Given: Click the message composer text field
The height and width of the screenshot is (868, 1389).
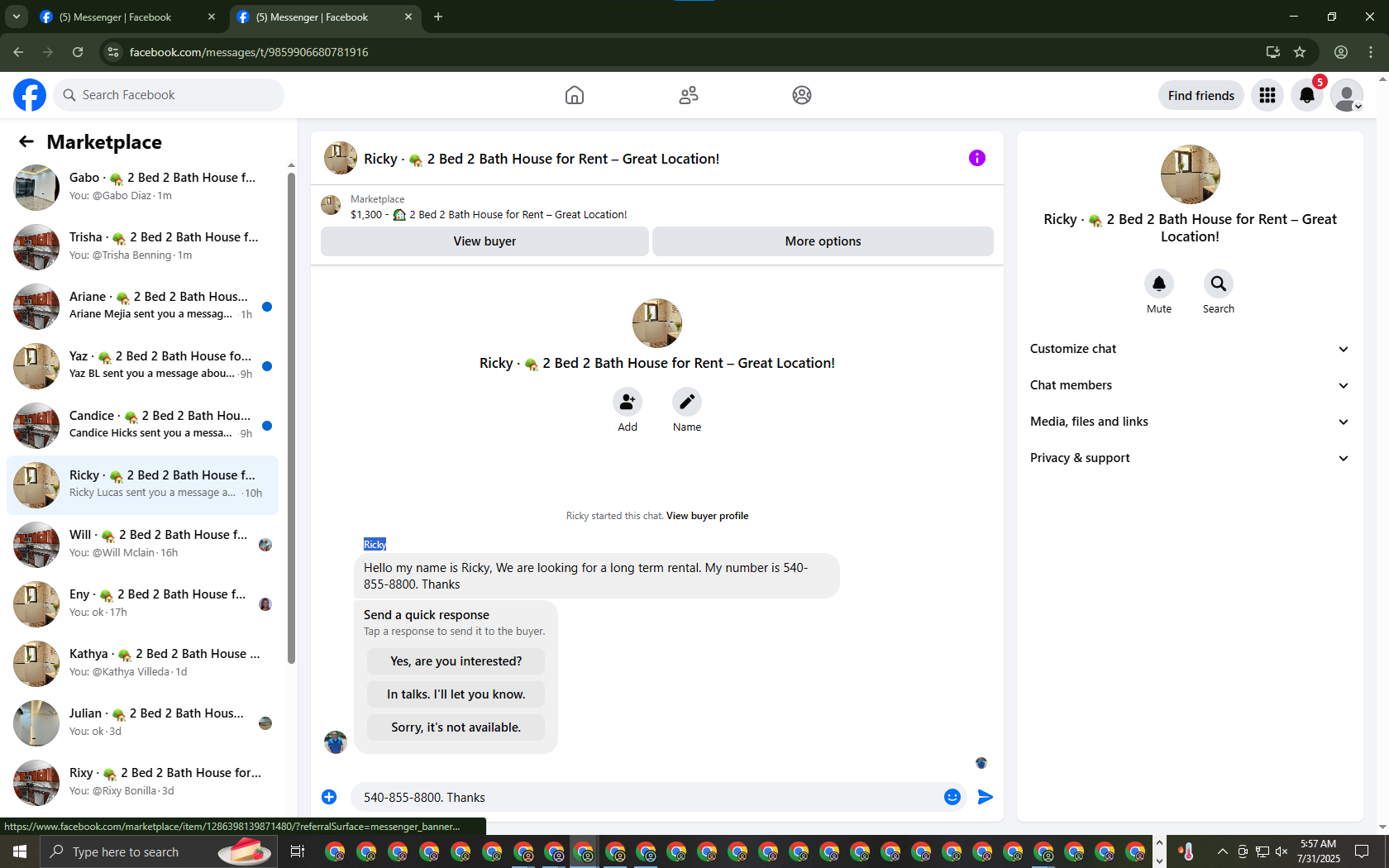Looking at the screenshot, I should [647, 797].
